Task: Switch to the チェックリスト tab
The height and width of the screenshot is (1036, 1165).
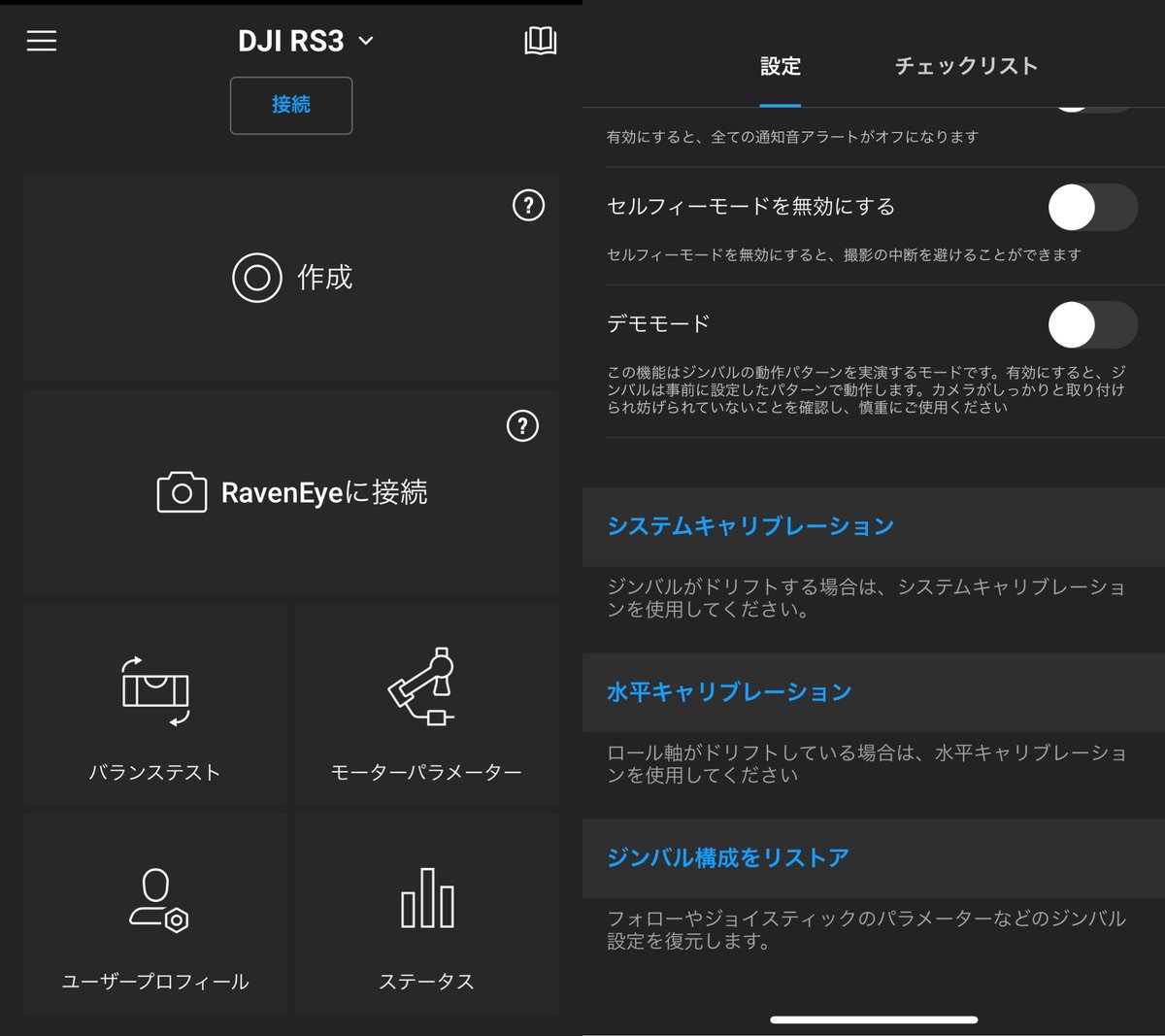Action: pyautogui.click(x=966, y=66)
